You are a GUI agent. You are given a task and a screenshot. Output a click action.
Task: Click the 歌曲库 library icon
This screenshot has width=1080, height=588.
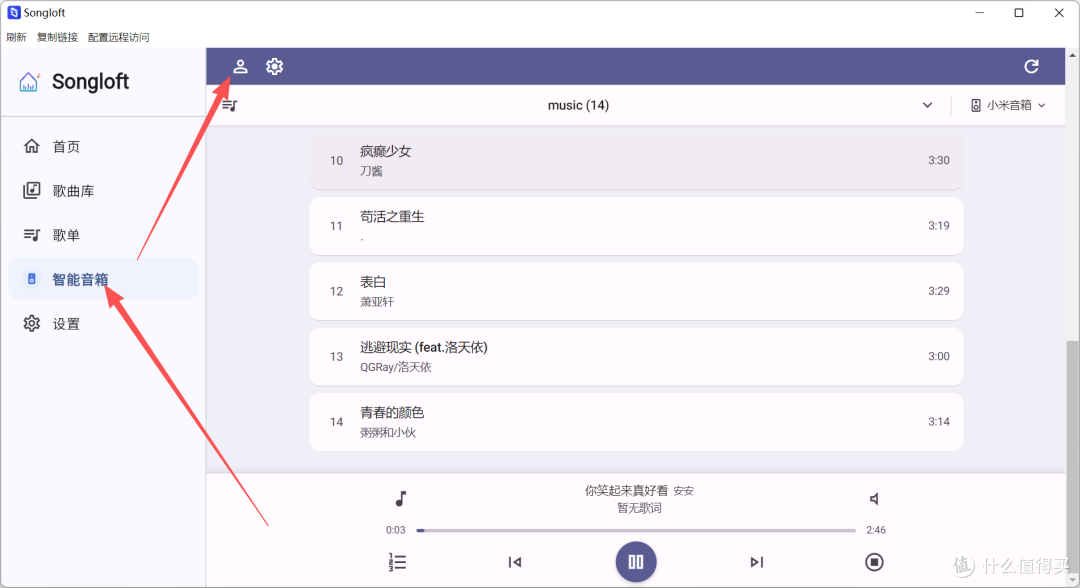tap(32, 190)
